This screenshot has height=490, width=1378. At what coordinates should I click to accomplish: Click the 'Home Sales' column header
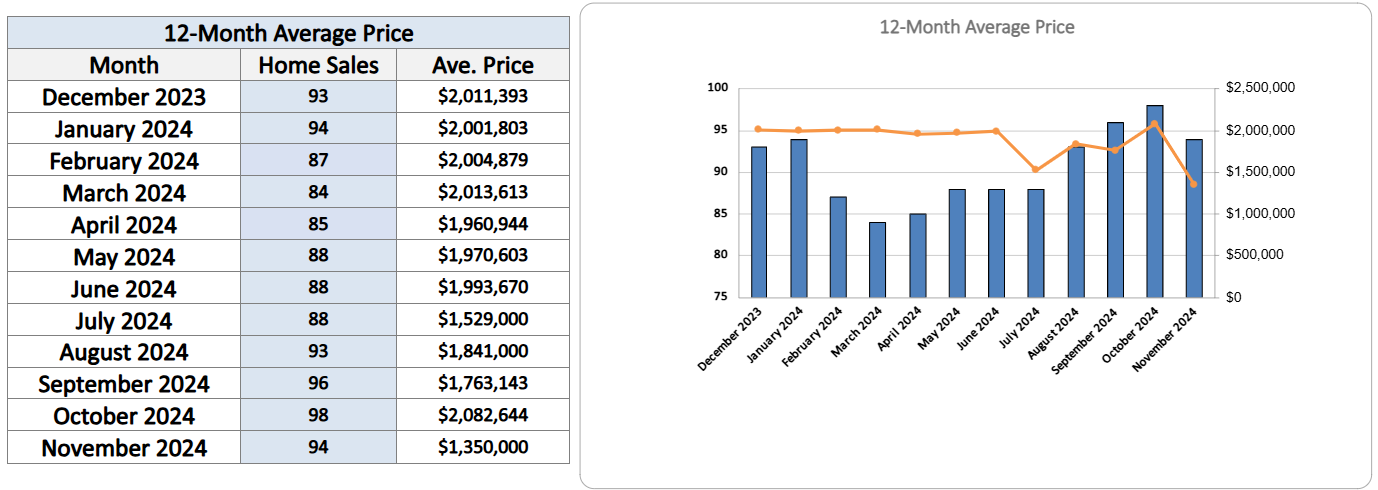pyautogui.click(x=318, y=65)
